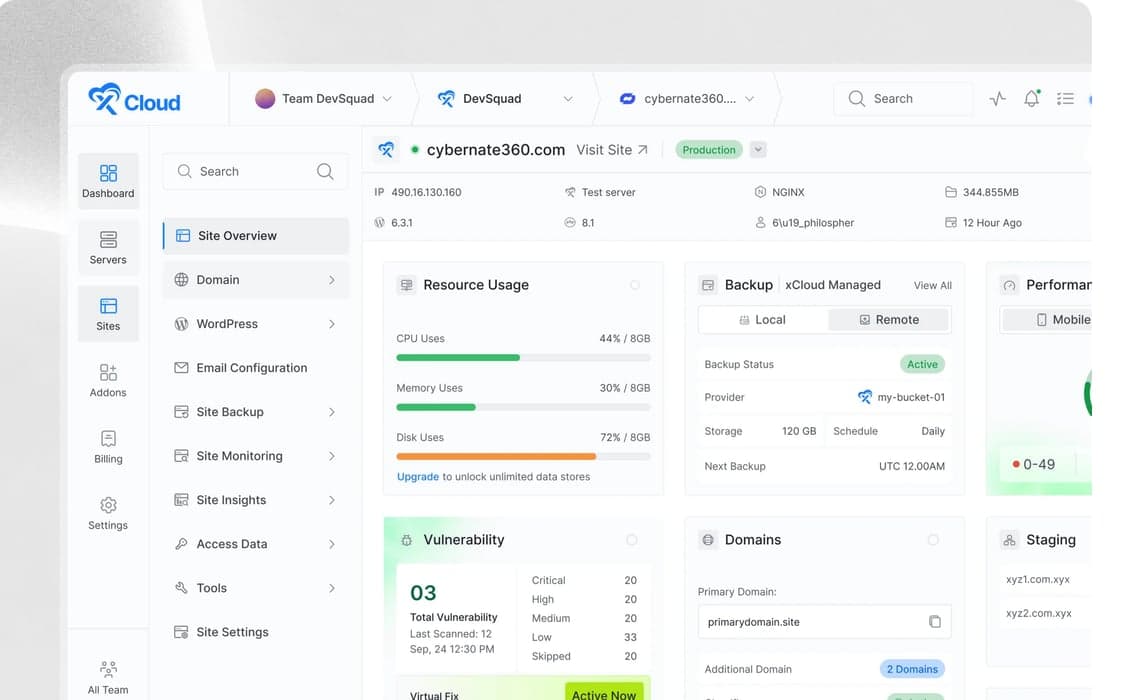Click the Upgrade link
Image resolution: width=1140 pixels, height=700 pixels.
(417, 477)
